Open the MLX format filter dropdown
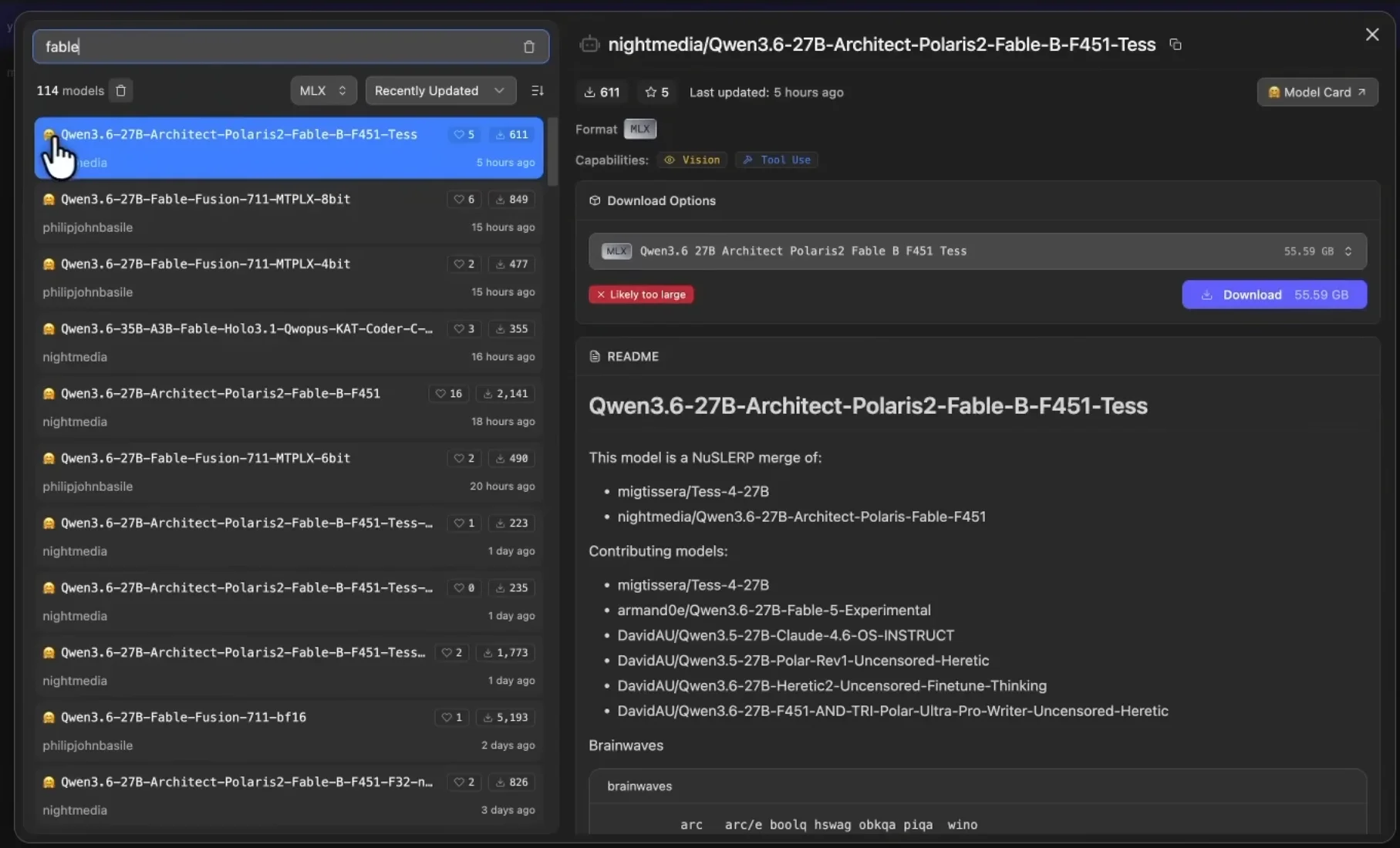The width and height of the screenshot is (1400, 848). click(x=323, y=91)
